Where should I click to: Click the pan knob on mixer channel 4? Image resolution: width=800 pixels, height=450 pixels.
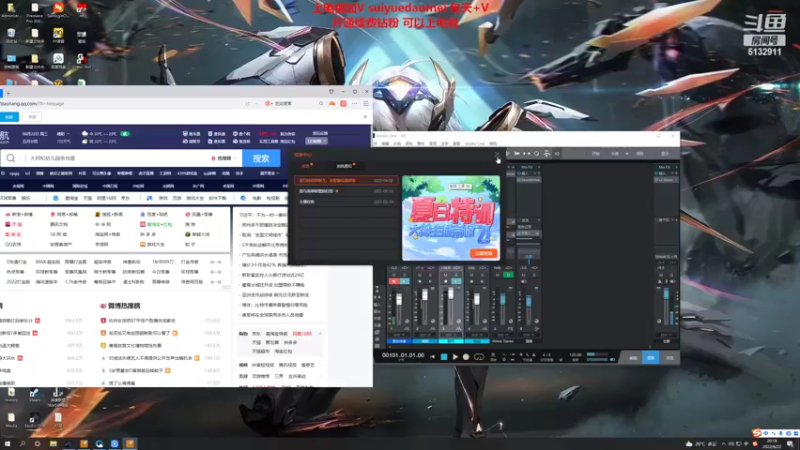[485, 321]
